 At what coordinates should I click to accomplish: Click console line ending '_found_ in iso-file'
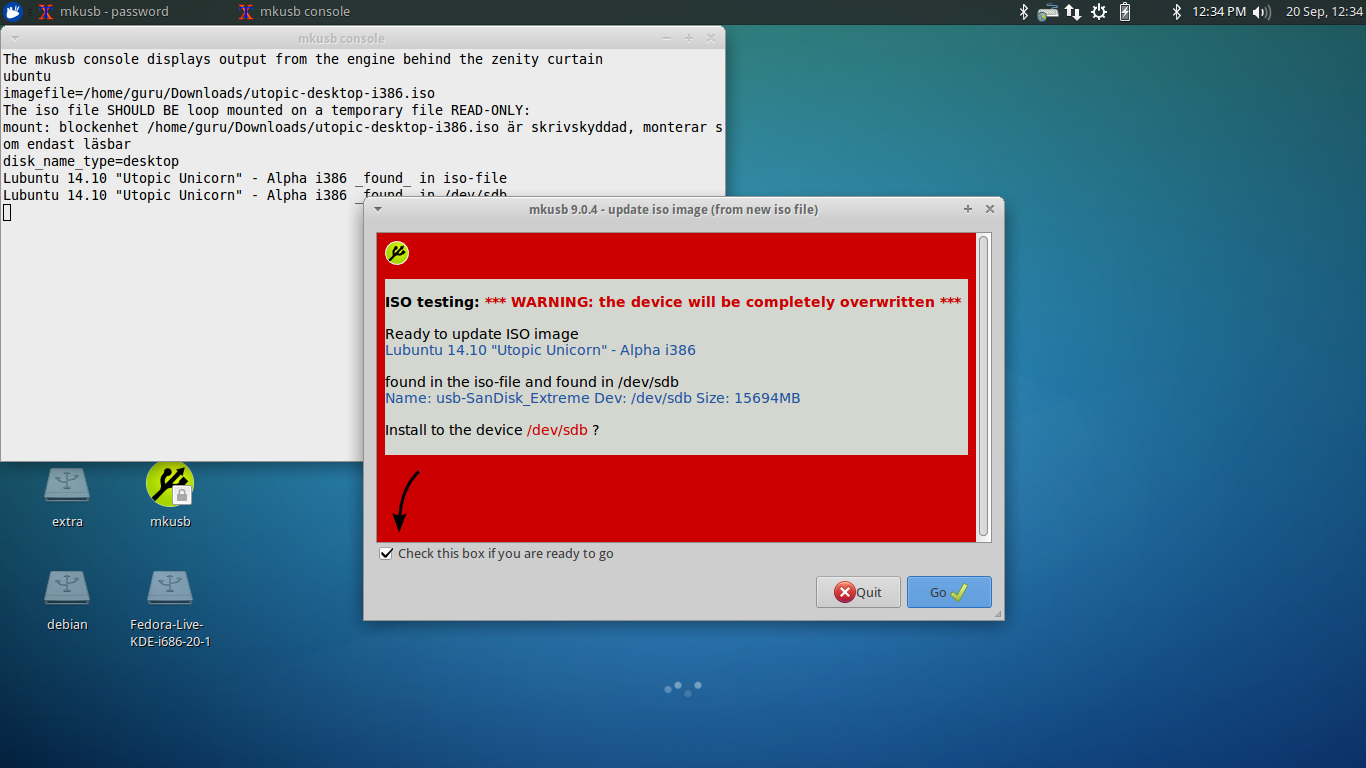coord(255,178)
